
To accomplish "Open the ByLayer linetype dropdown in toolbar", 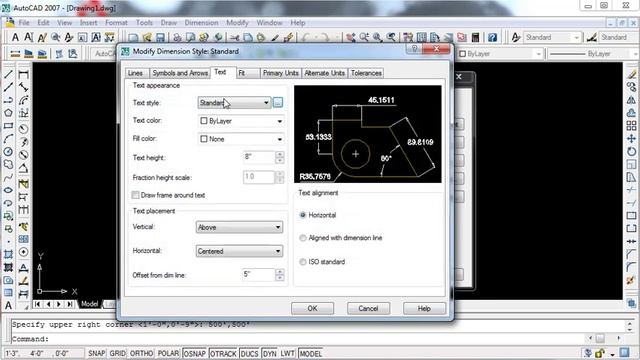I will tap(593, 54).
